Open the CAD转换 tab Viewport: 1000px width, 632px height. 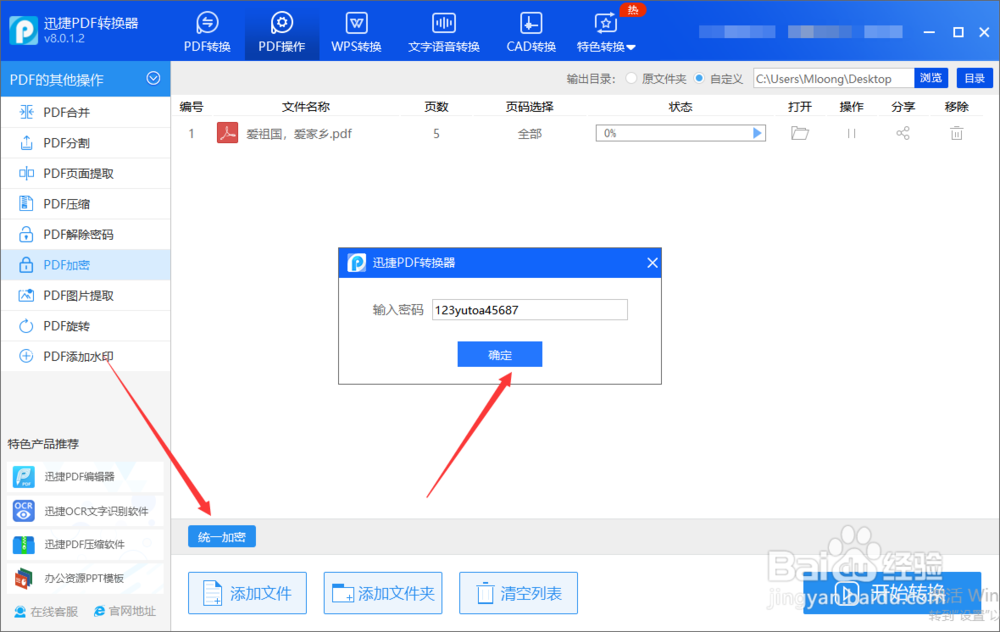(x=531, y=32)
